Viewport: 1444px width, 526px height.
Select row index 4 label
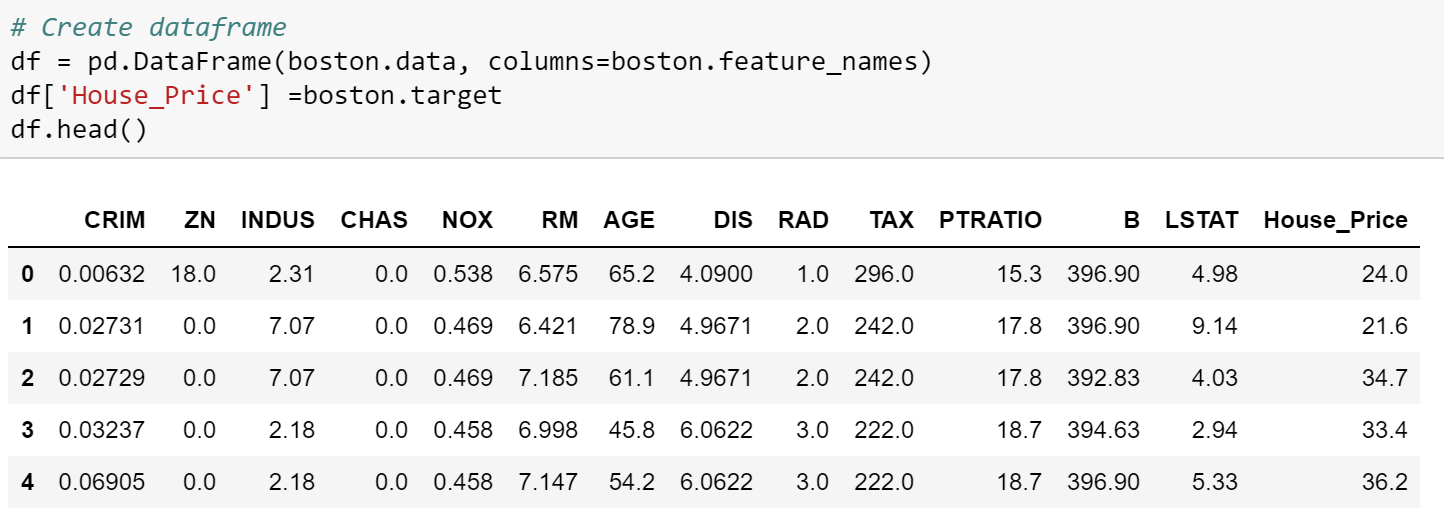coord(28,482)
